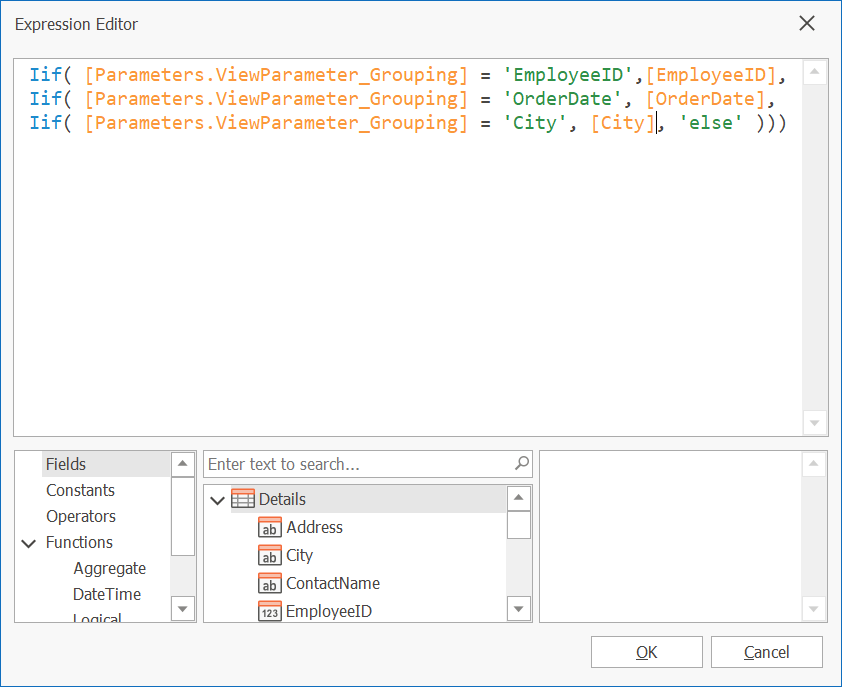Click the first line's Iif keyword

[x=46, y=75]
